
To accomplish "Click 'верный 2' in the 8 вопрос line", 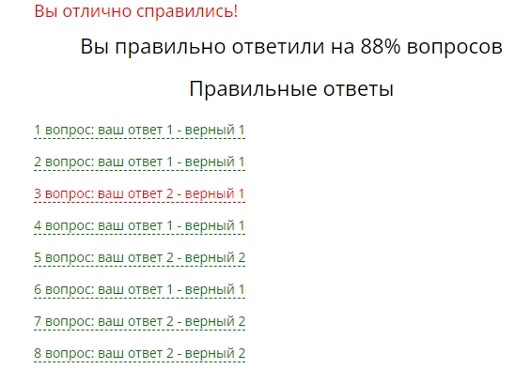I will 215,353.
